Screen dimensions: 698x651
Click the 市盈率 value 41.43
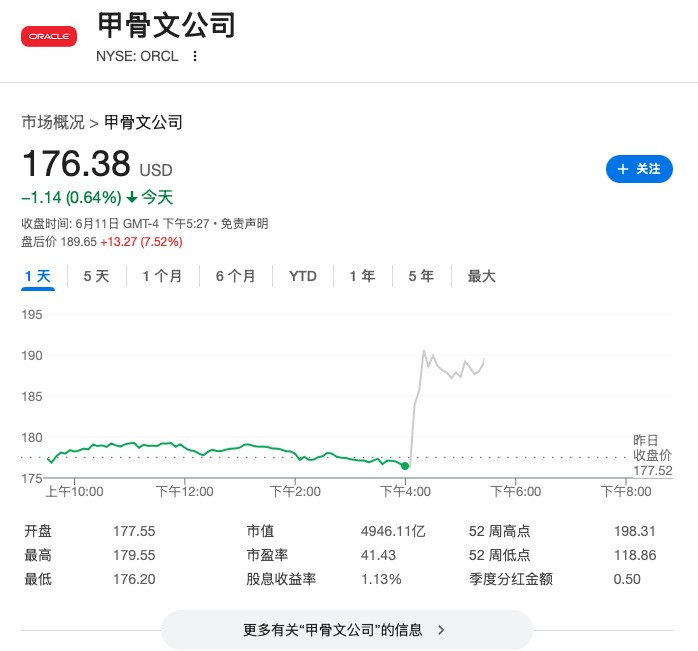[x=378, y=555]
